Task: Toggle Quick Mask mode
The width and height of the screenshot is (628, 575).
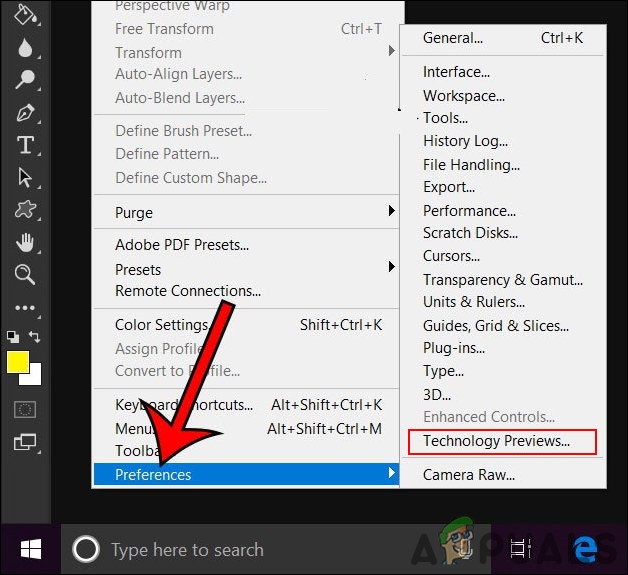Action: (25, 409)
